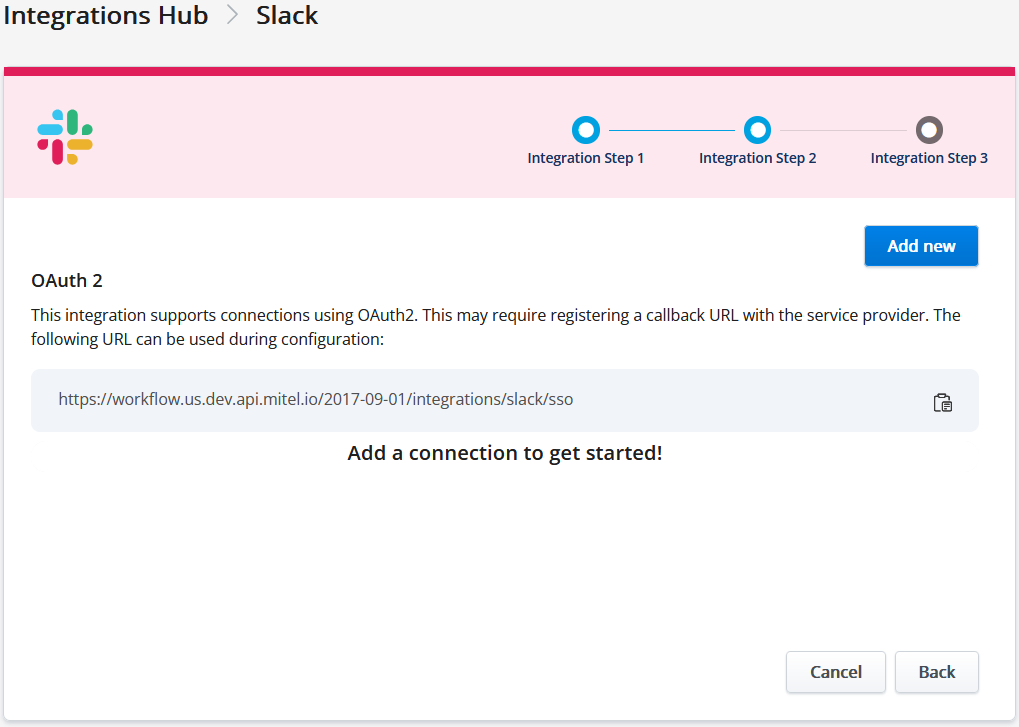Click the callback URL text field

pyautogui.click(x=400, y=400)
